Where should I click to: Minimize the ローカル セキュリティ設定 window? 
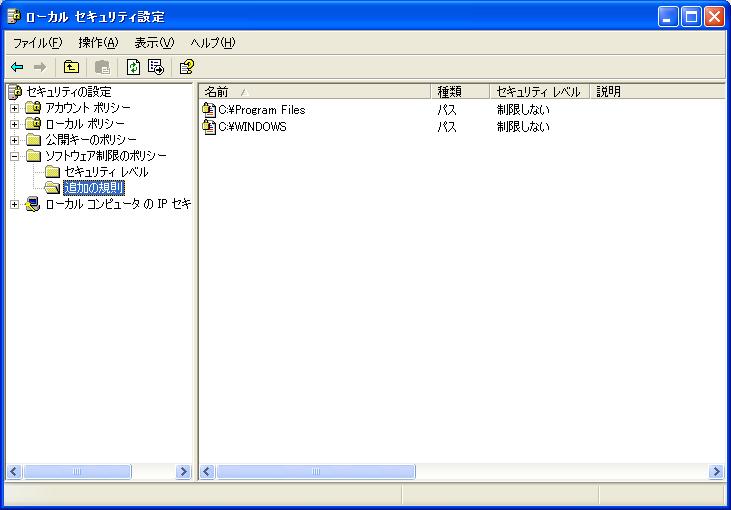click(x=668, y=17)
